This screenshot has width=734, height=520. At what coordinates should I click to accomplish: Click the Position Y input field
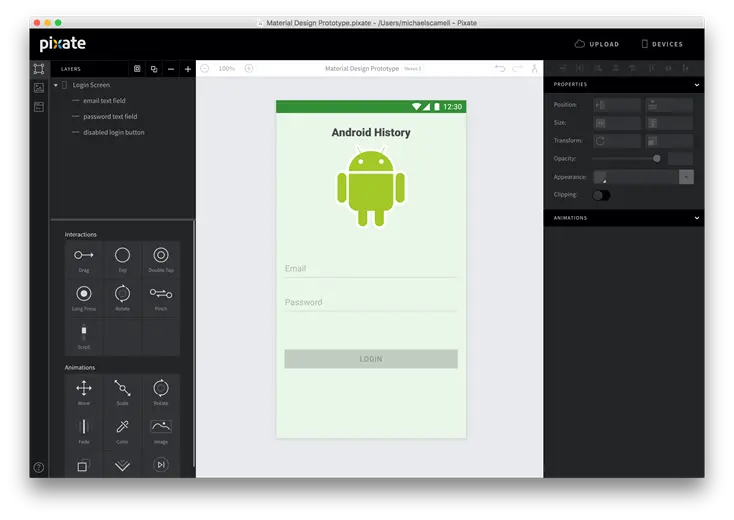click(669, 105)
